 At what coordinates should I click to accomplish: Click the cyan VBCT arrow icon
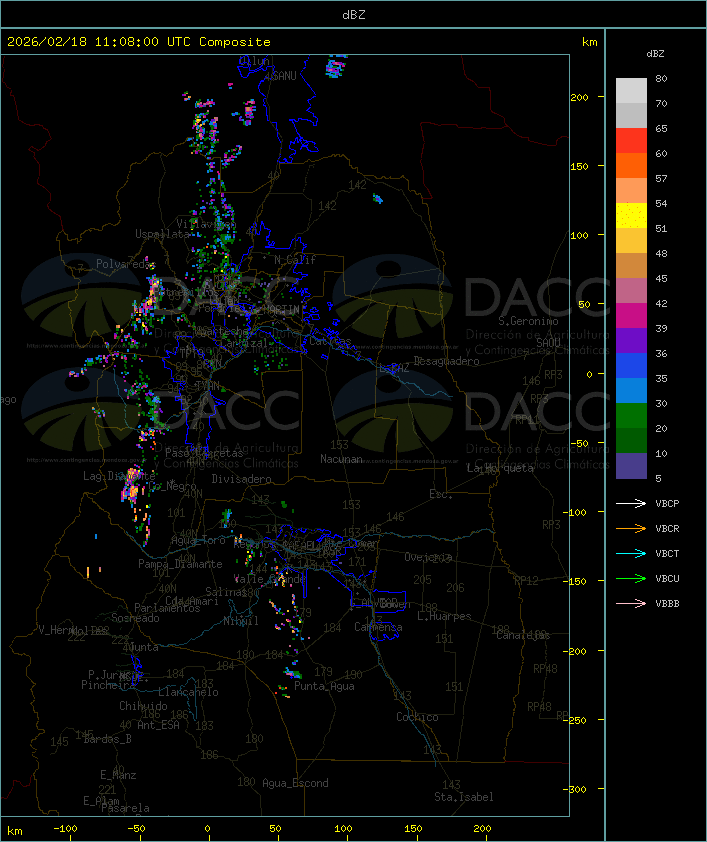631,553
